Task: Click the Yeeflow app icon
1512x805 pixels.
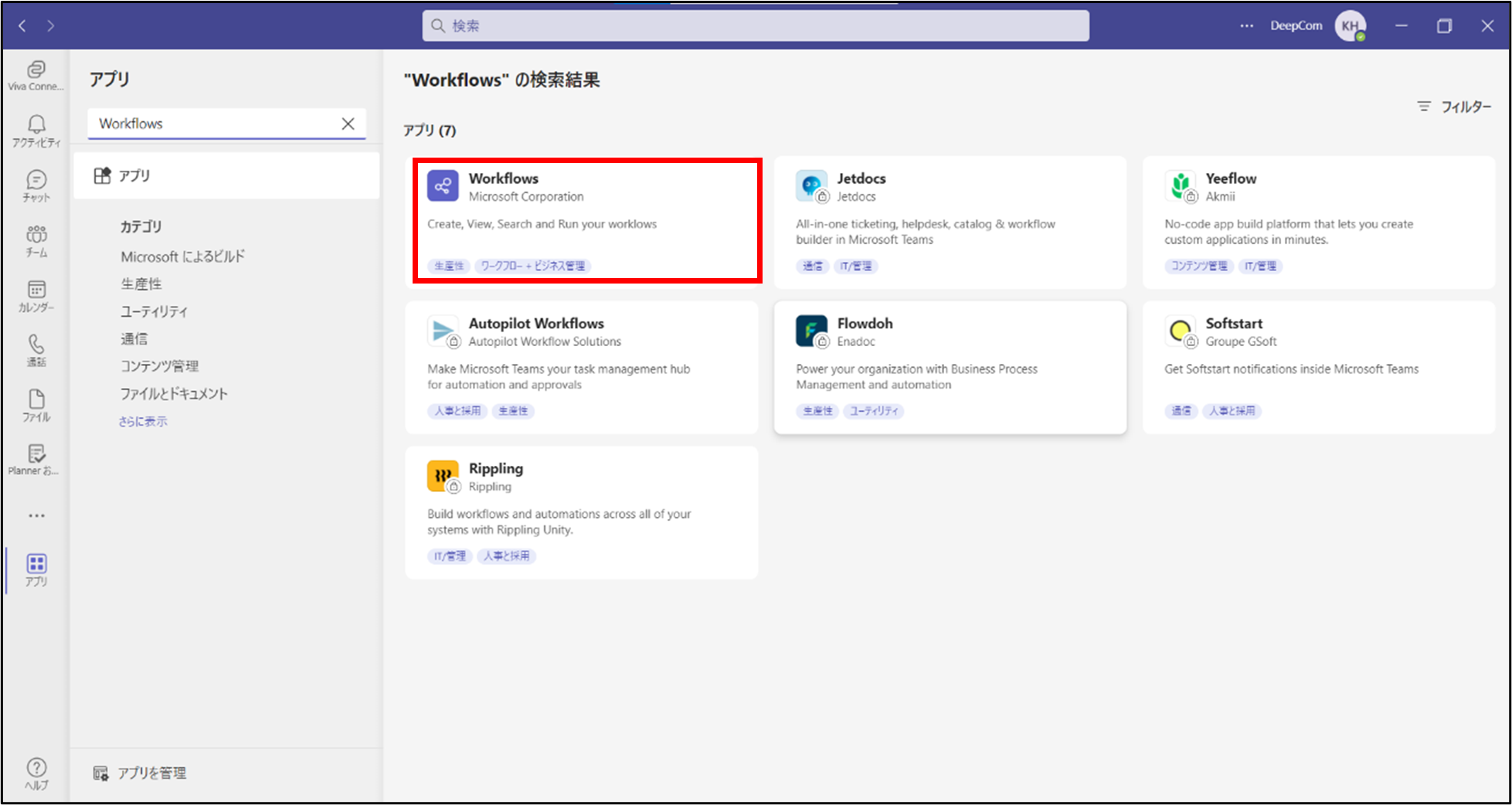Action: click(x=1180, y=186)
